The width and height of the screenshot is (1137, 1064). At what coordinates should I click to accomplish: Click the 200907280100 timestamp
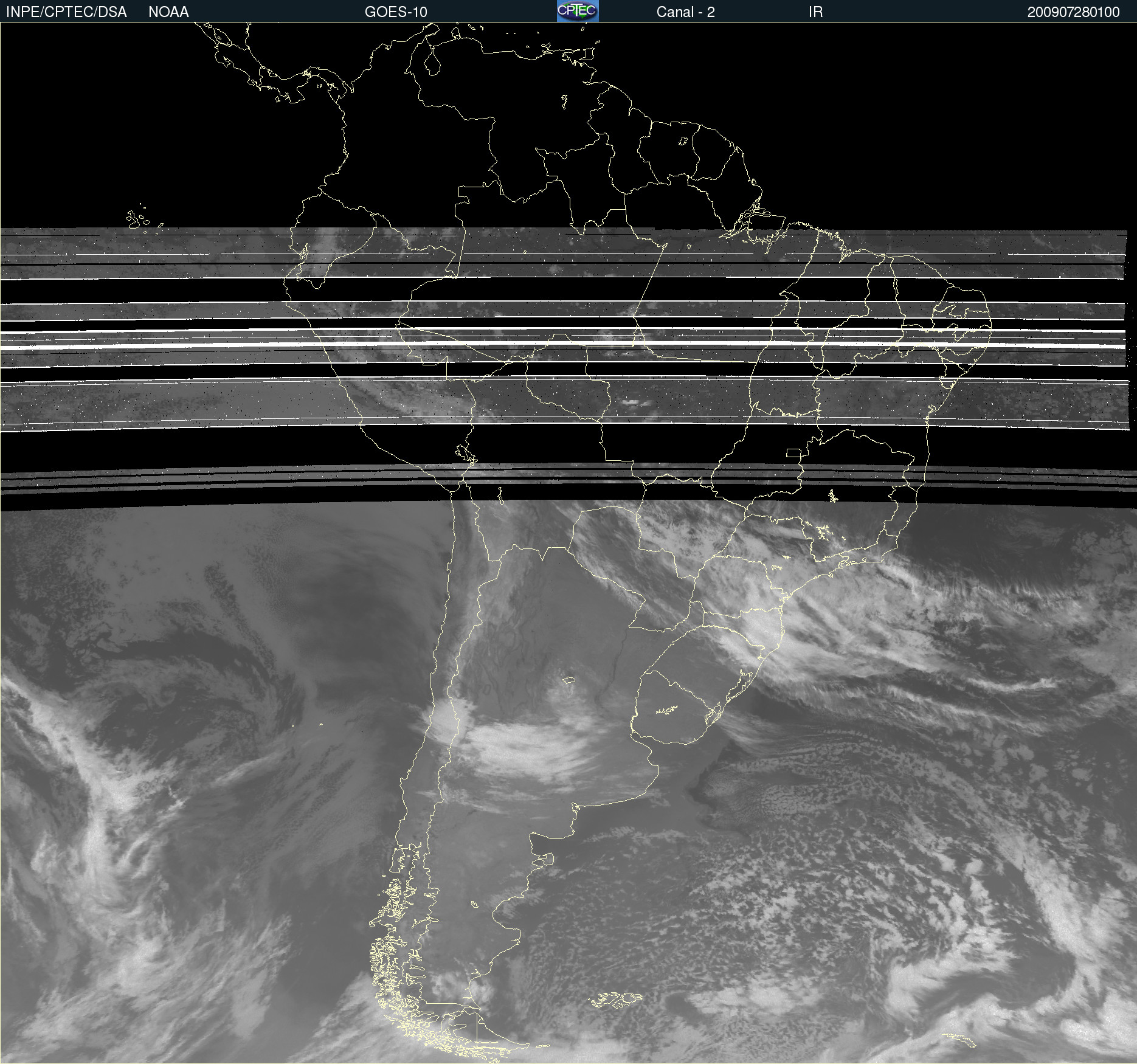click(1073, 12)
